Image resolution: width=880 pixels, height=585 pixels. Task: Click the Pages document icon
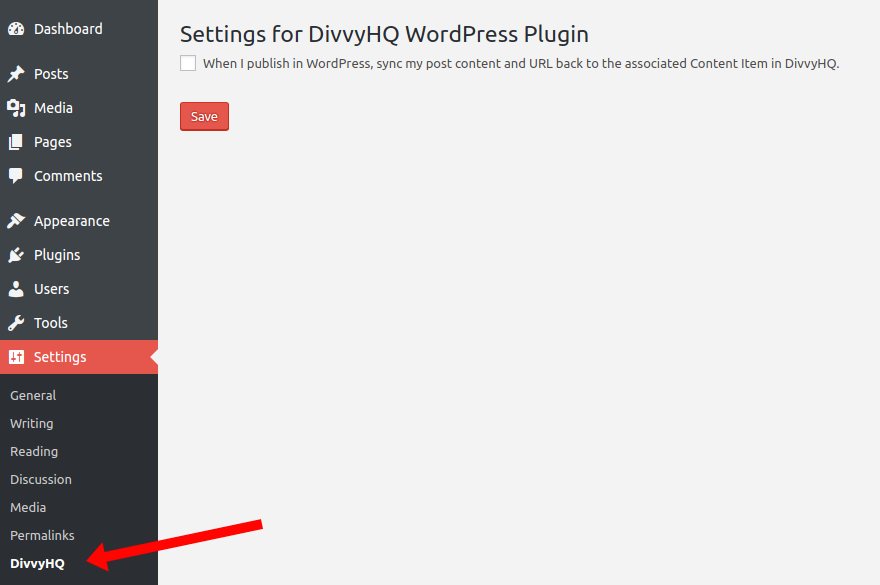point(16,142)
